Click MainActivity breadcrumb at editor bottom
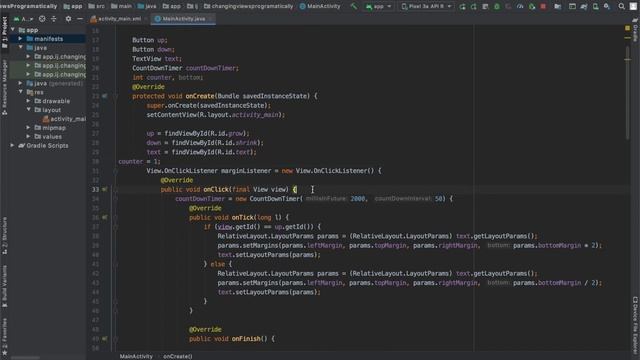 tap(136, 356)
